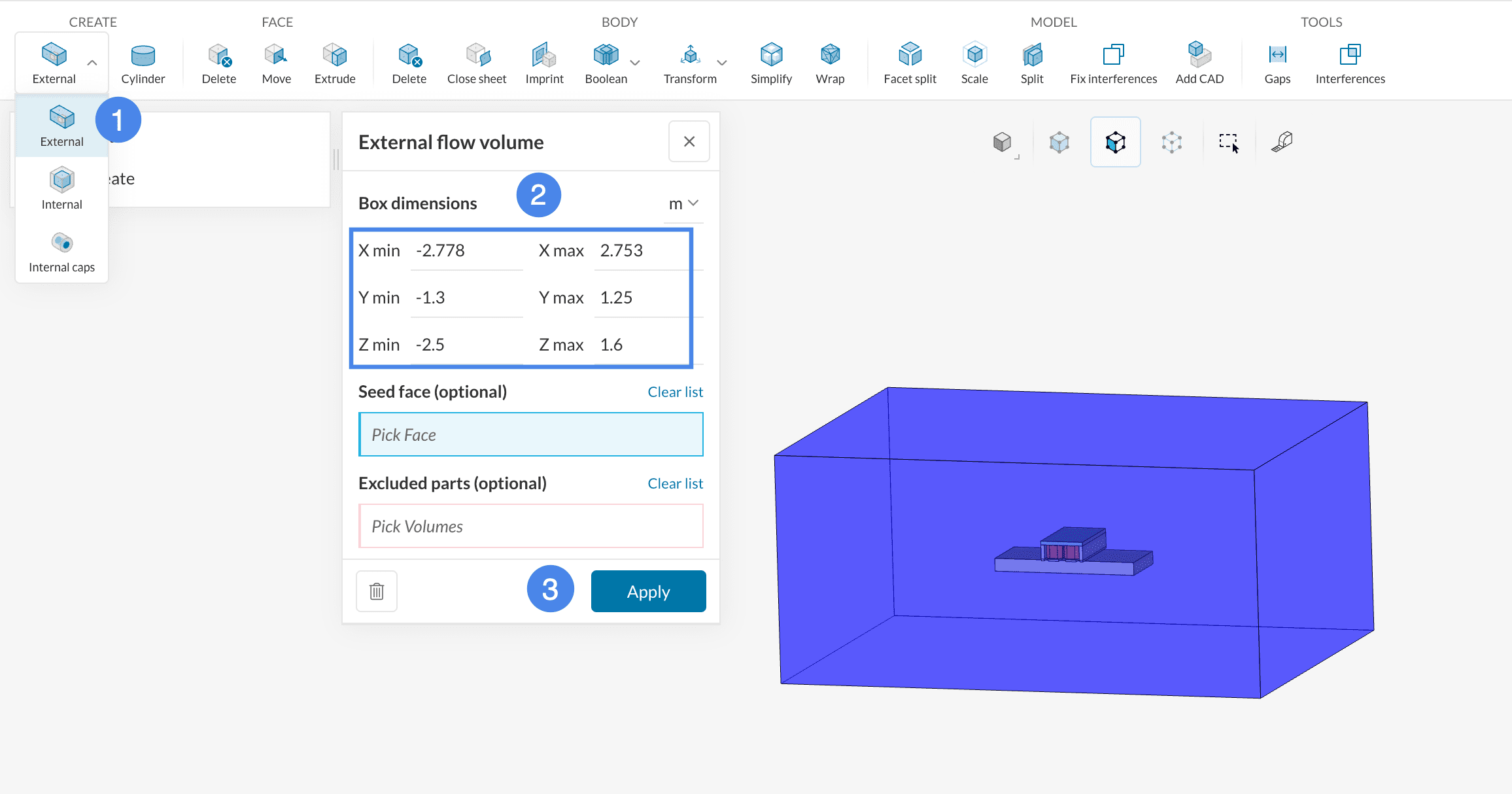Click the Pick Volumes excluded parts field
Viewport: 1512px width, 794px height.
click(530, 526)
